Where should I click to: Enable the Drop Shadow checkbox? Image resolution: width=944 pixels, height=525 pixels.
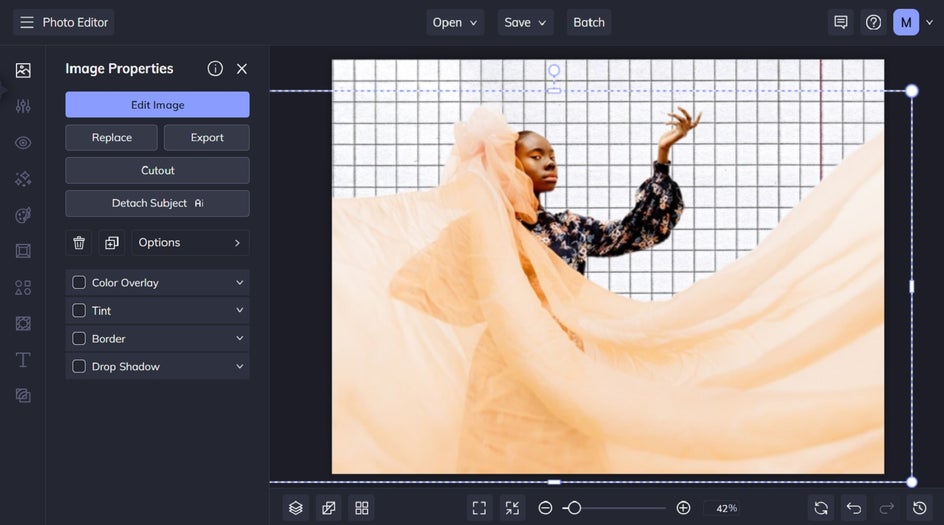pos(79,367)
